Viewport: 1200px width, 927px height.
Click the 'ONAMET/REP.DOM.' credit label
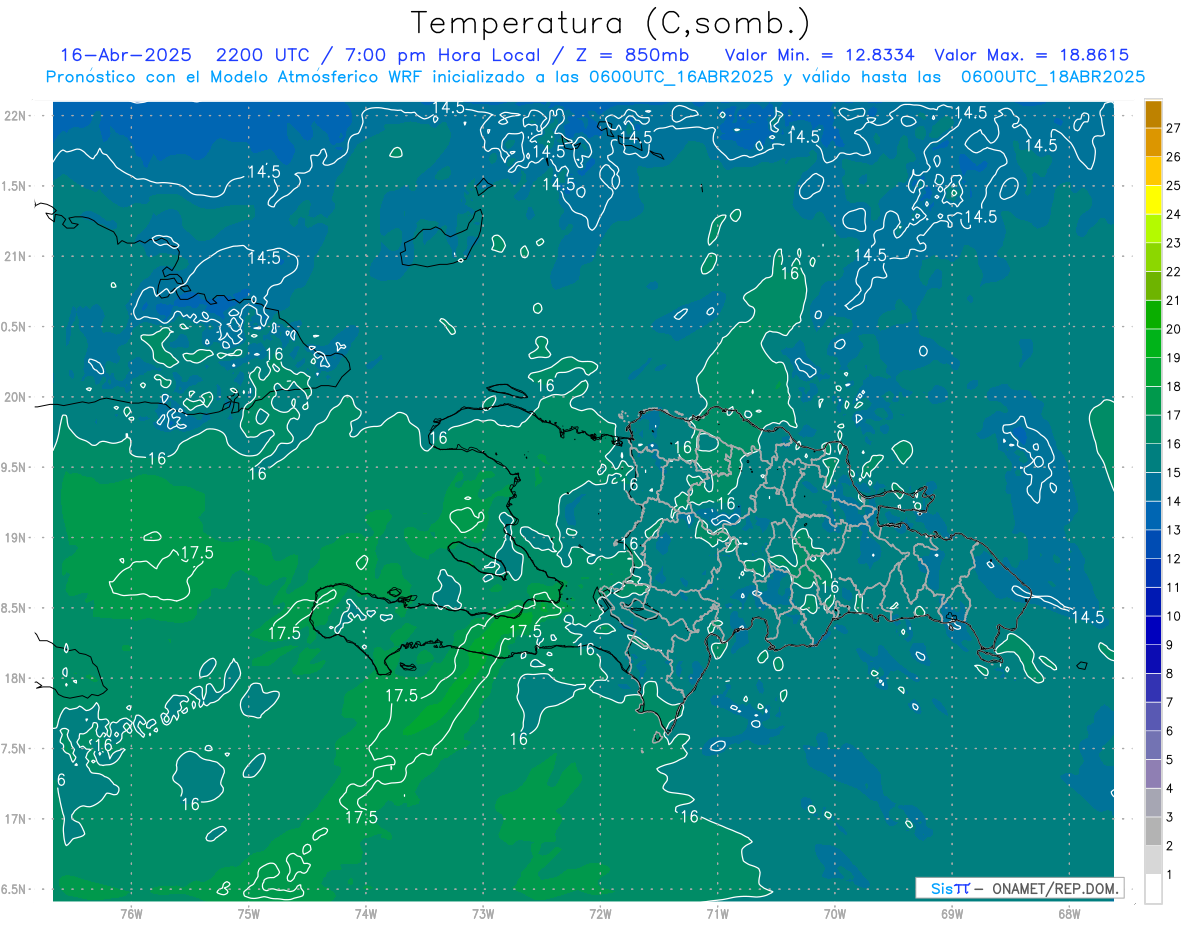pyautogui.click(x=1056, y=888)
